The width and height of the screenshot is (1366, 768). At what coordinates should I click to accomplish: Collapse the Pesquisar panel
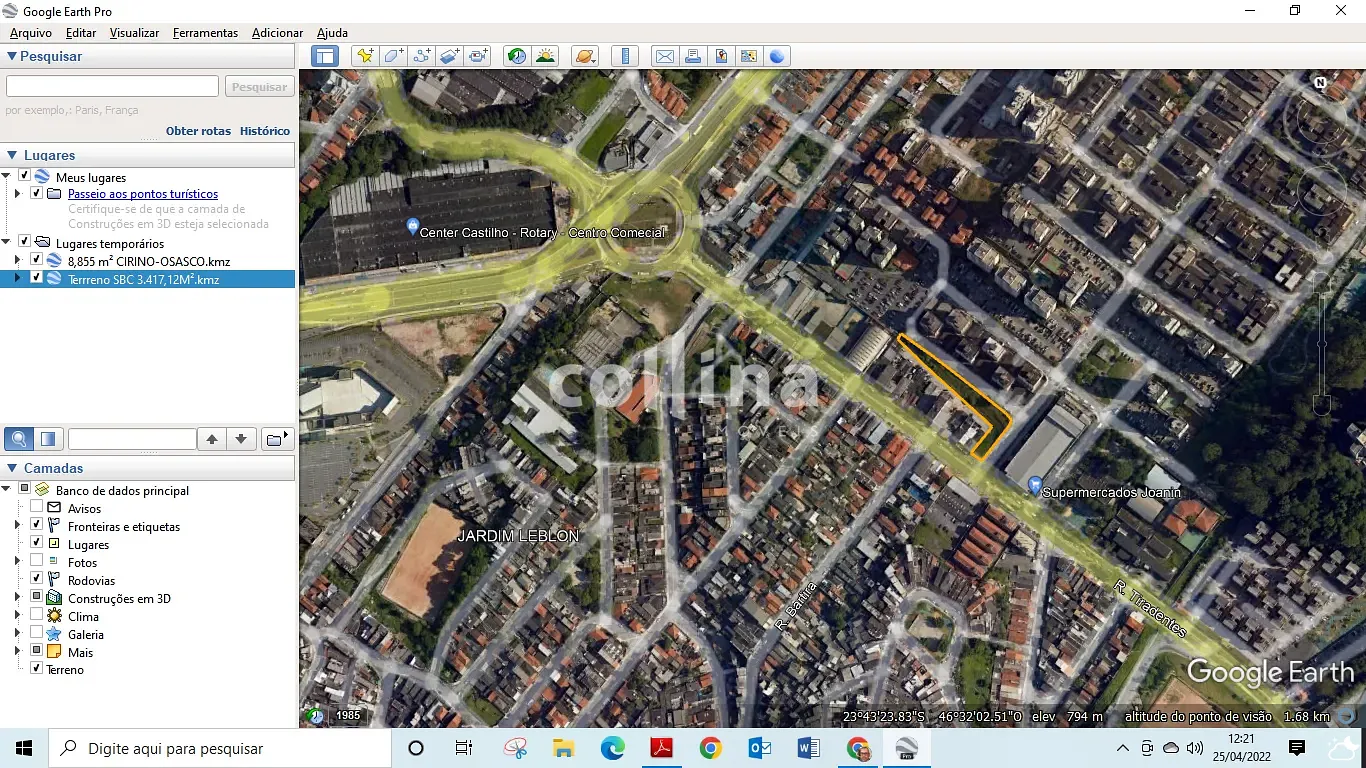click(12, 56)
